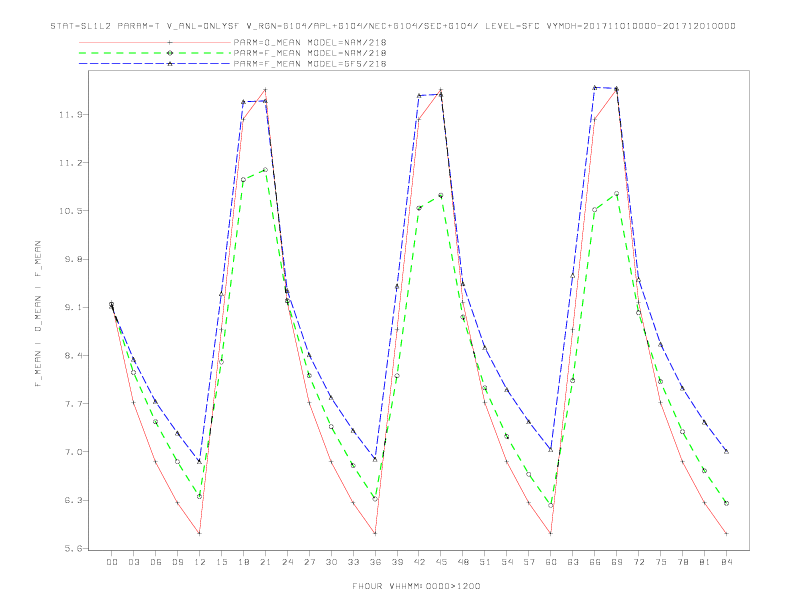Click y-axis tick label 11.2
This screenshot has width=792, height=612.
coord(70,163)
